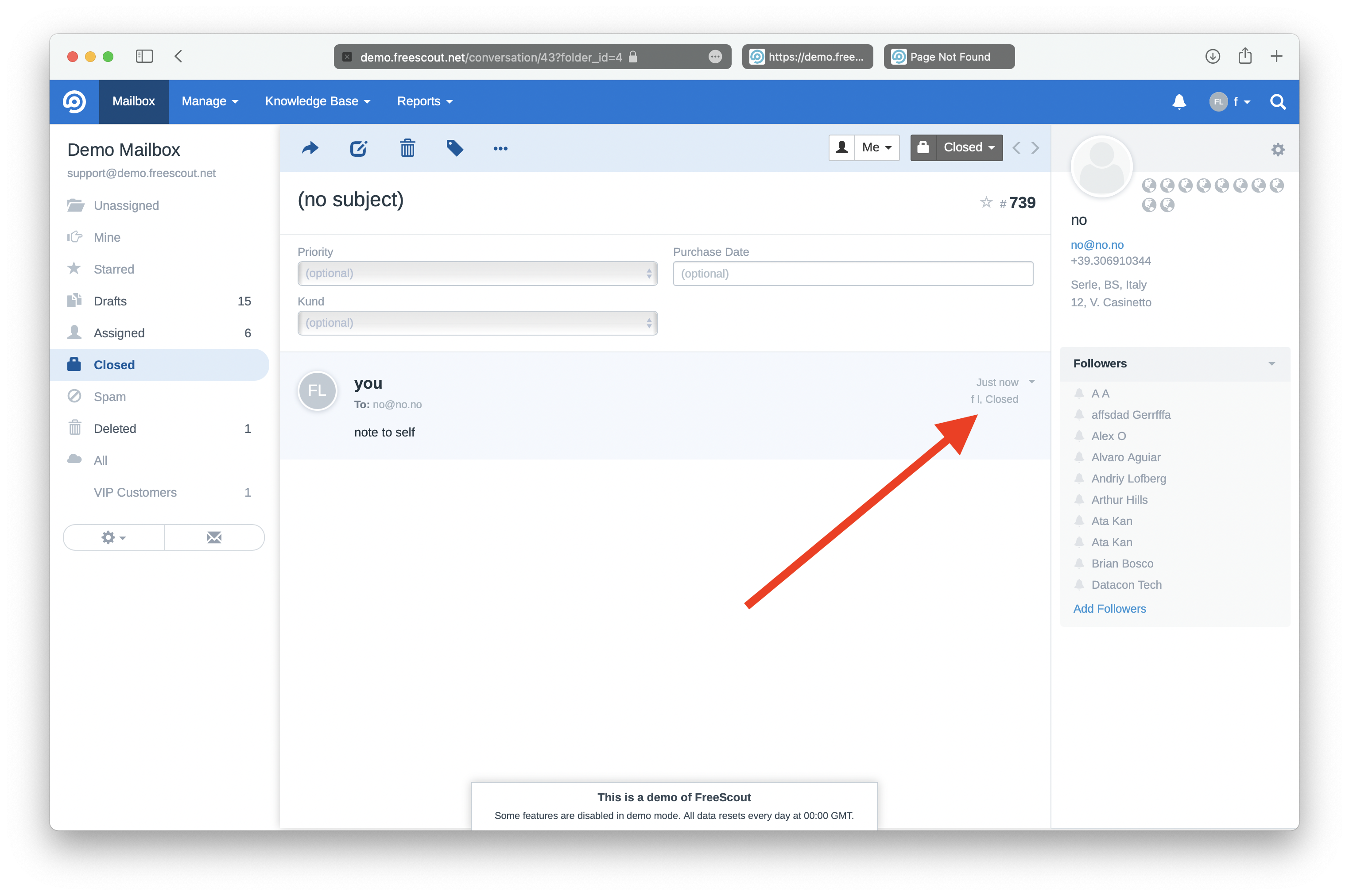
Task: Open the Drafts folder
Action: (x=110, y=301)
